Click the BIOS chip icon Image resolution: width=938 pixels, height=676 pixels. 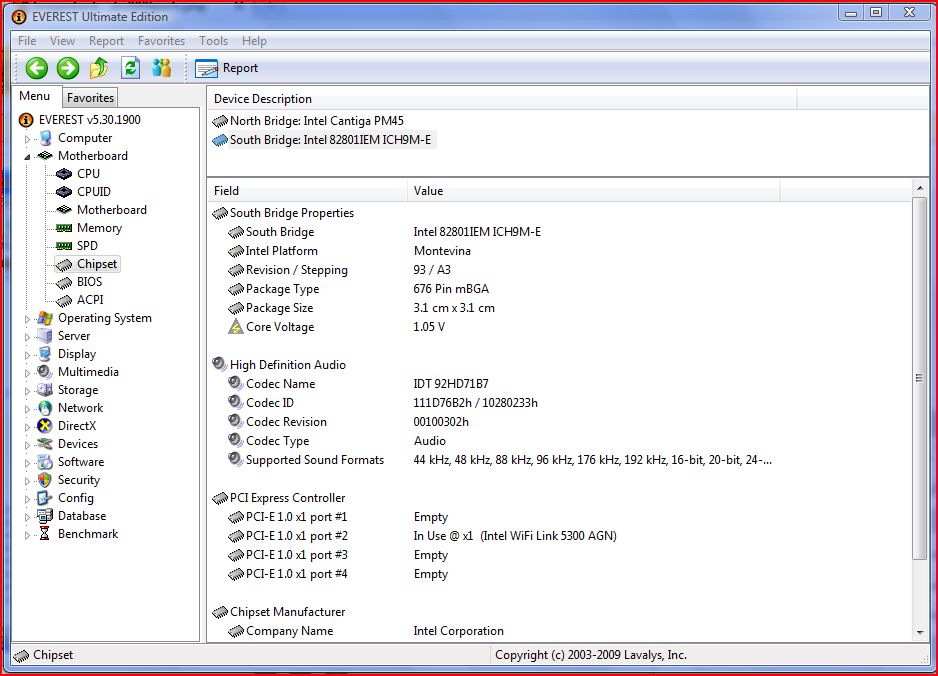tap(64, 282)
